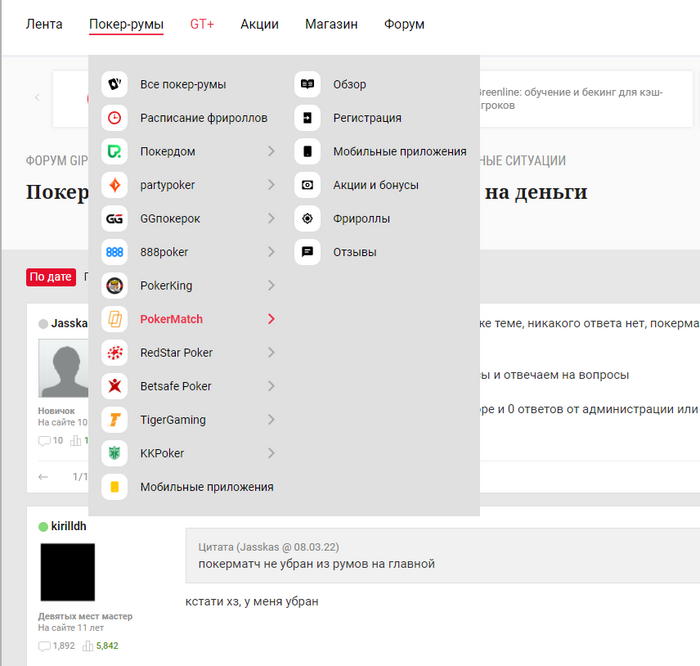700x666 pixels.
Task: Select the GGпокерок menu label
Action: pos(170,219)
